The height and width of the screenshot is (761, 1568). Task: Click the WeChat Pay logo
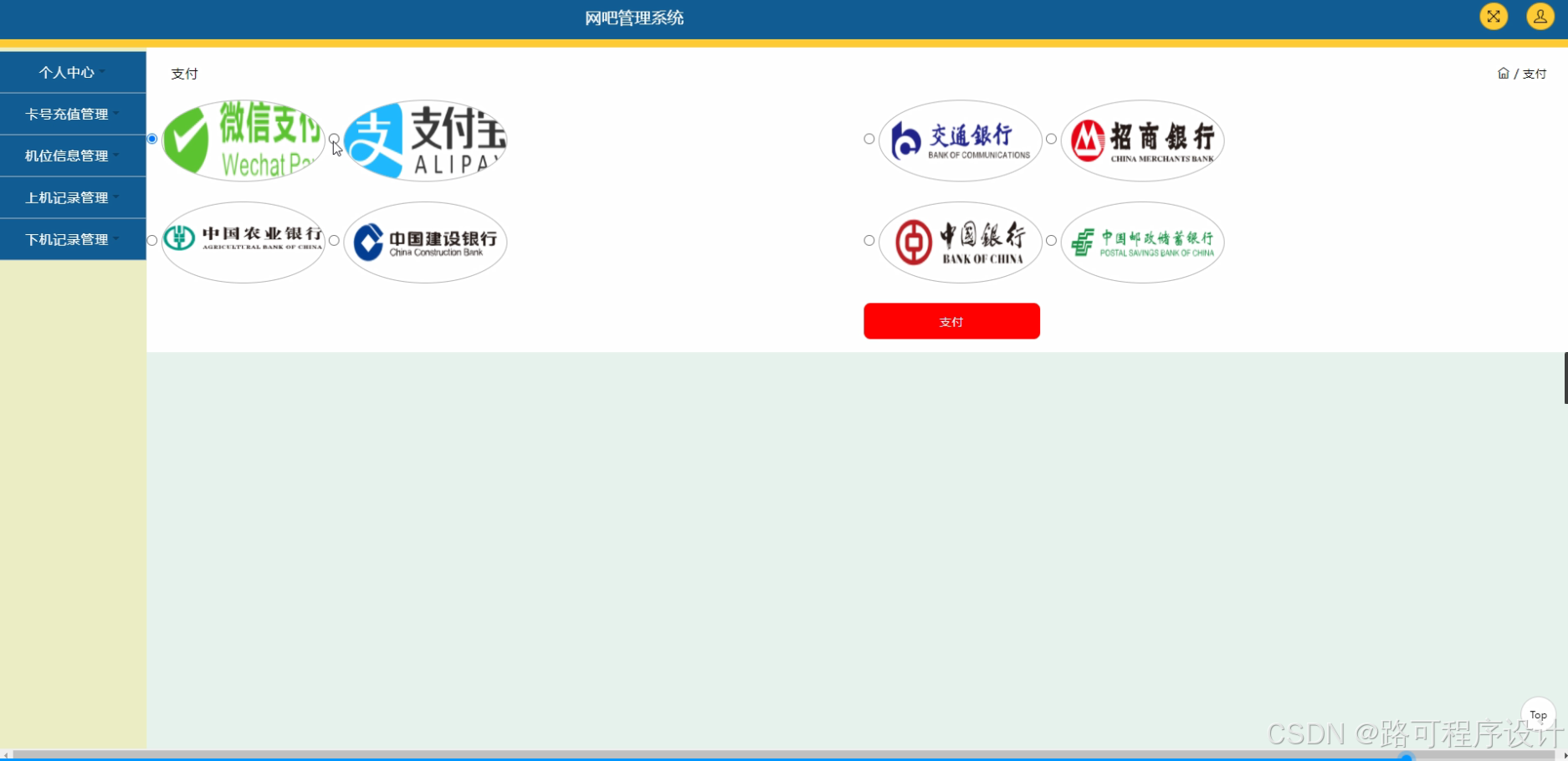[243, 140]
